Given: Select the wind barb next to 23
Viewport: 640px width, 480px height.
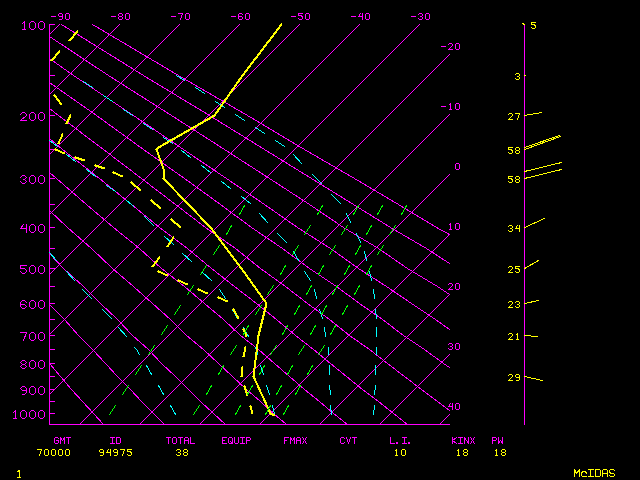Looking at the screenshot, I should coord(532,301).
